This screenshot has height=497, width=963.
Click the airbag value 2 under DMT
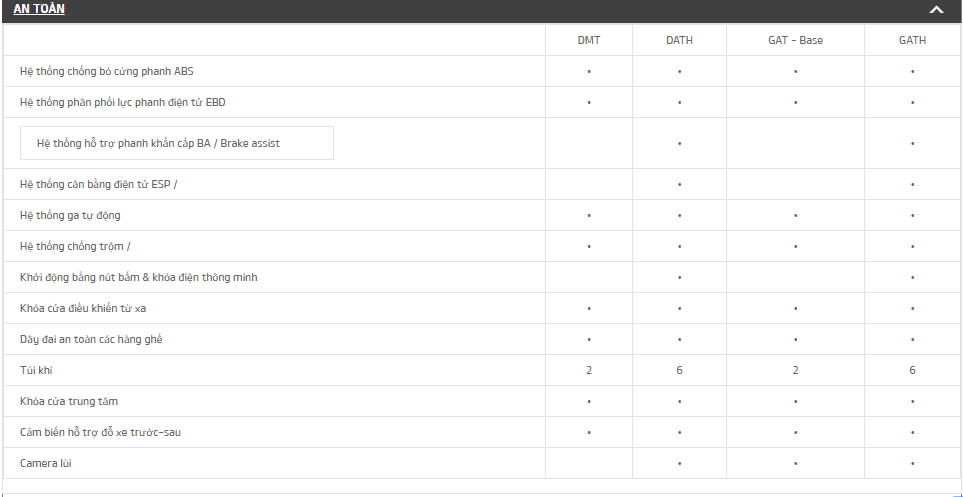(589, 370)
